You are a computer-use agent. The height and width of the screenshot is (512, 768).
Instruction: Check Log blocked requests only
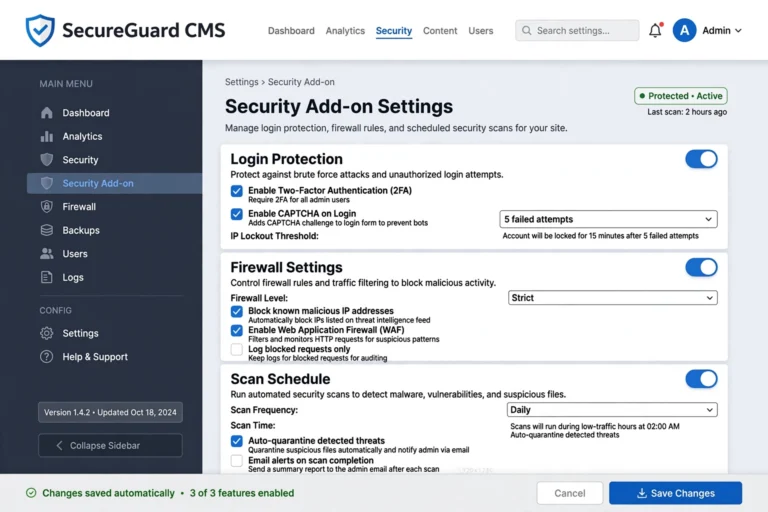click(x=237, y=349)
